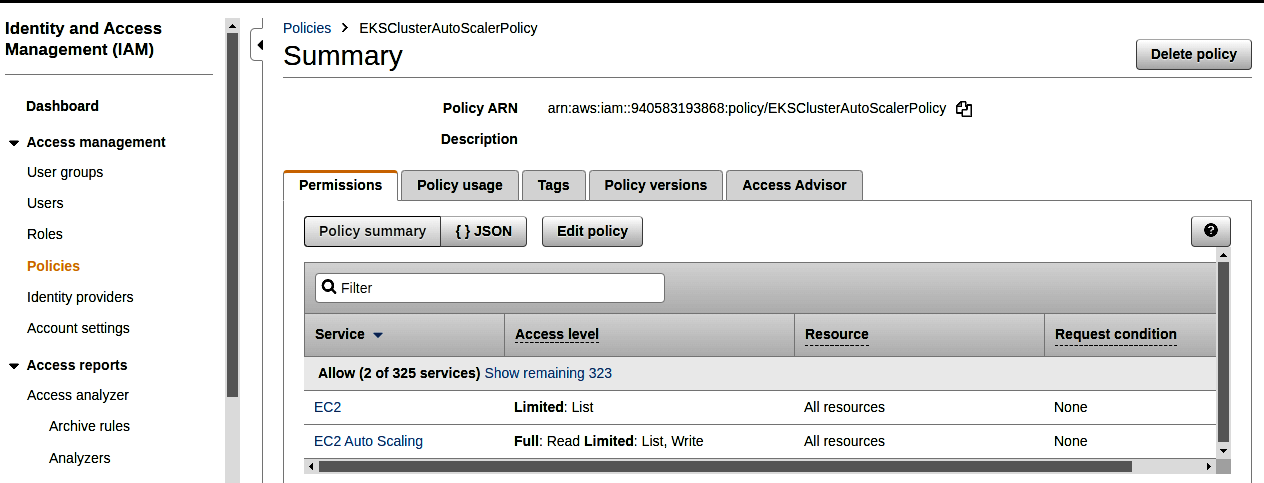Collapse the IAM sidebar with the arrow handle
The width and height of the screenshot is (1264, 483).
(258, 45)
